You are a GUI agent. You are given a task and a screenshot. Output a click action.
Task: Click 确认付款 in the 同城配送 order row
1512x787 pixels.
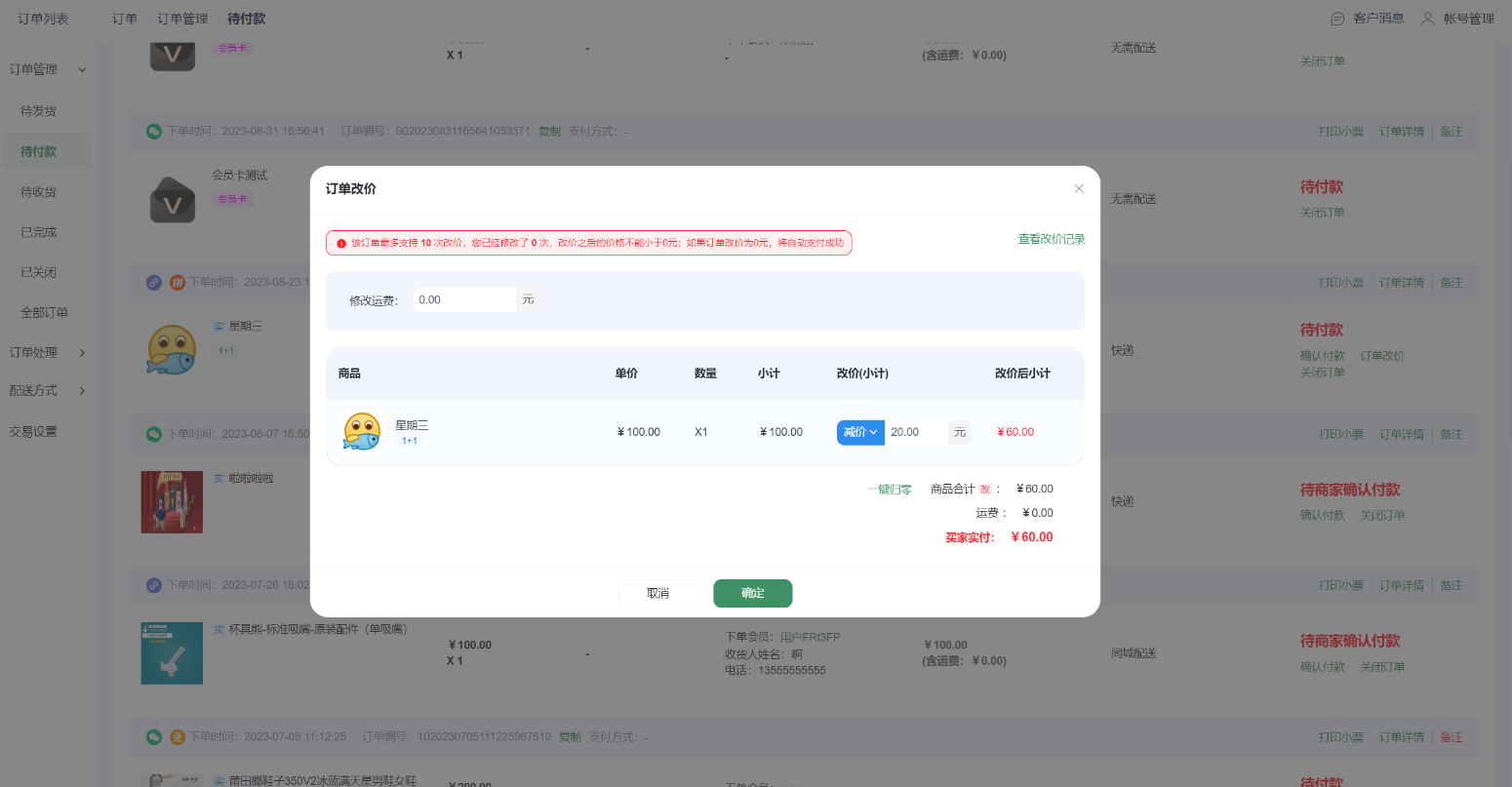[1322, 667]
